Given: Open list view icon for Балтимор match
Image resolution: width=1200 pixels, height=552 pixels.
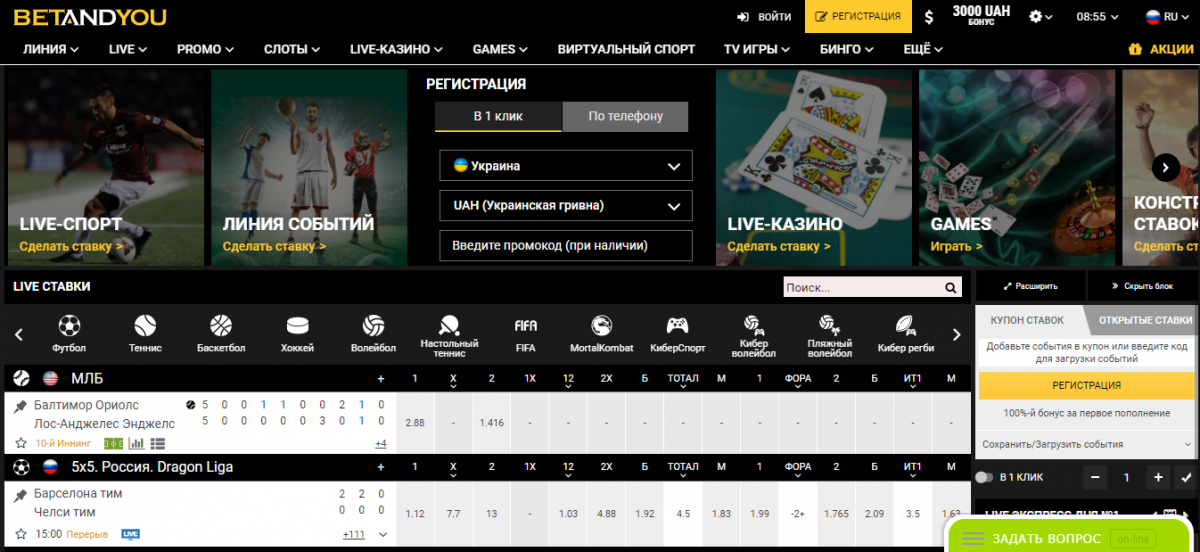Looking at the screenshot, I should tap(158, 443).
